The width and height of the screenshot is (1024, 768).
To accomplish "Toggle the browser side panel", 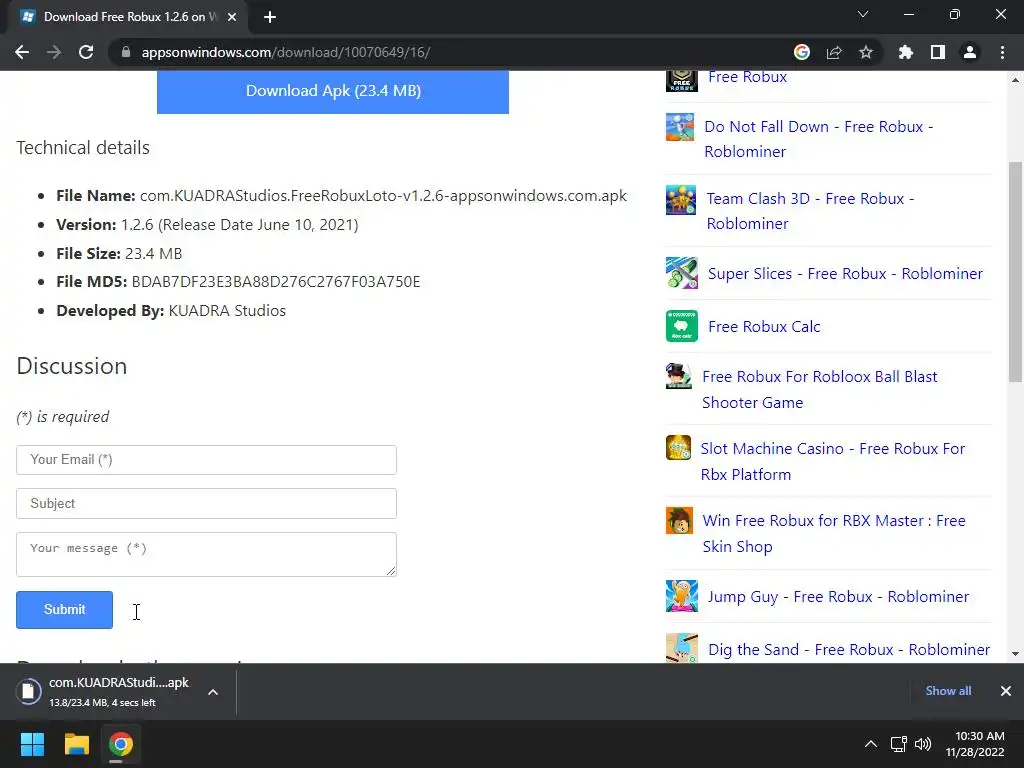I will [x=938, y=52].
